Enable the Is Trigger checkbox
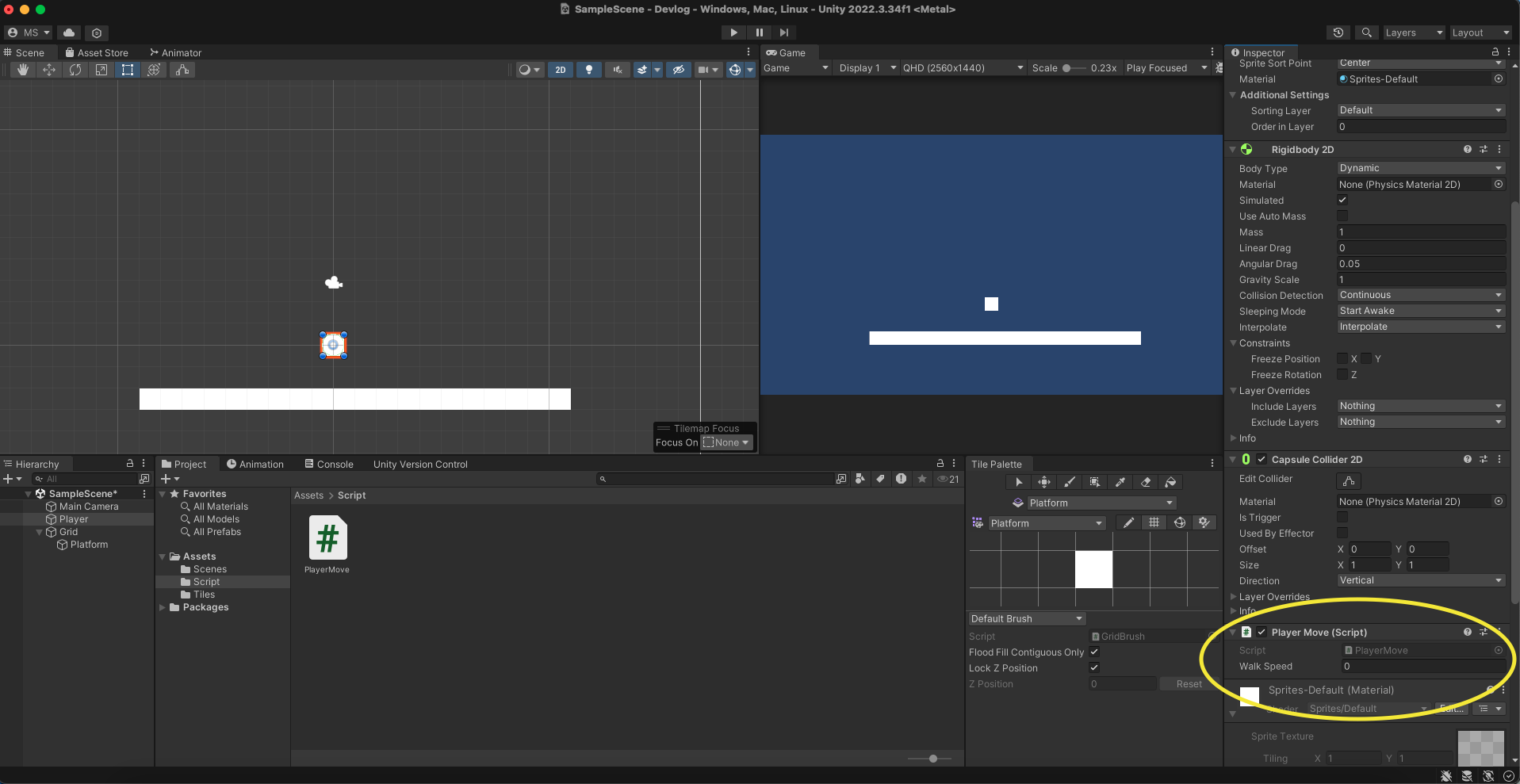1520x784 pixels. coord(1342,518)
